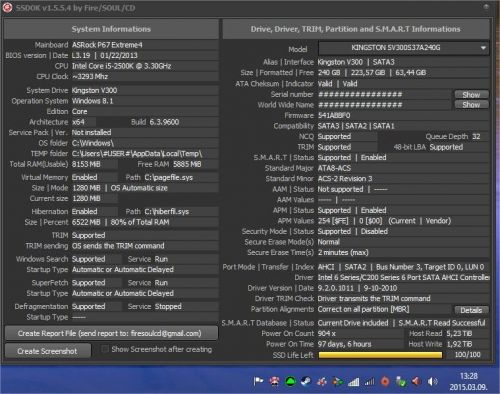Open Safely Remove Hardware tray icon
The height and width of the screenshot is (394, 500).
coord(401,381)
